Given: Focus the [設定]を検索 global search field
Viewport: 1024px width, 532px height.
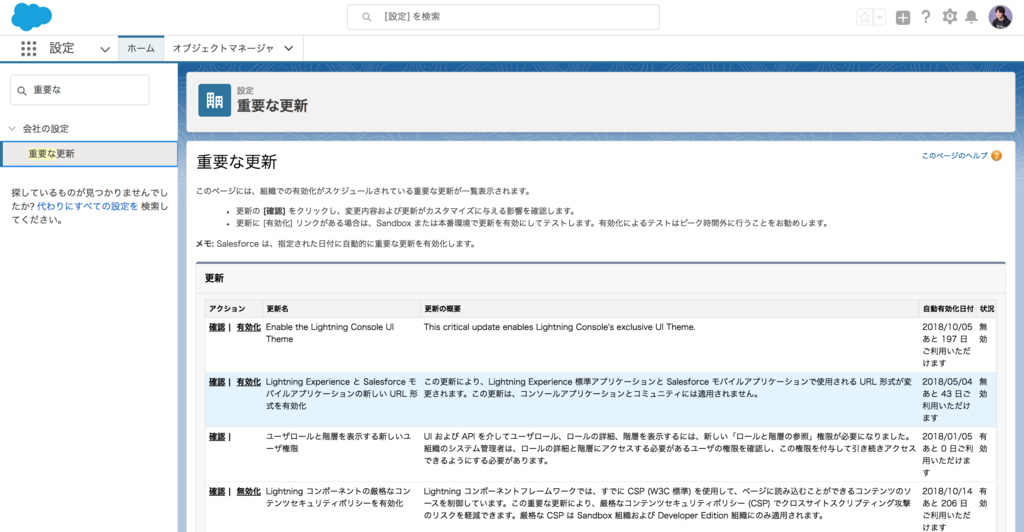Looking at the screenshot, I should tap(503, 17).
